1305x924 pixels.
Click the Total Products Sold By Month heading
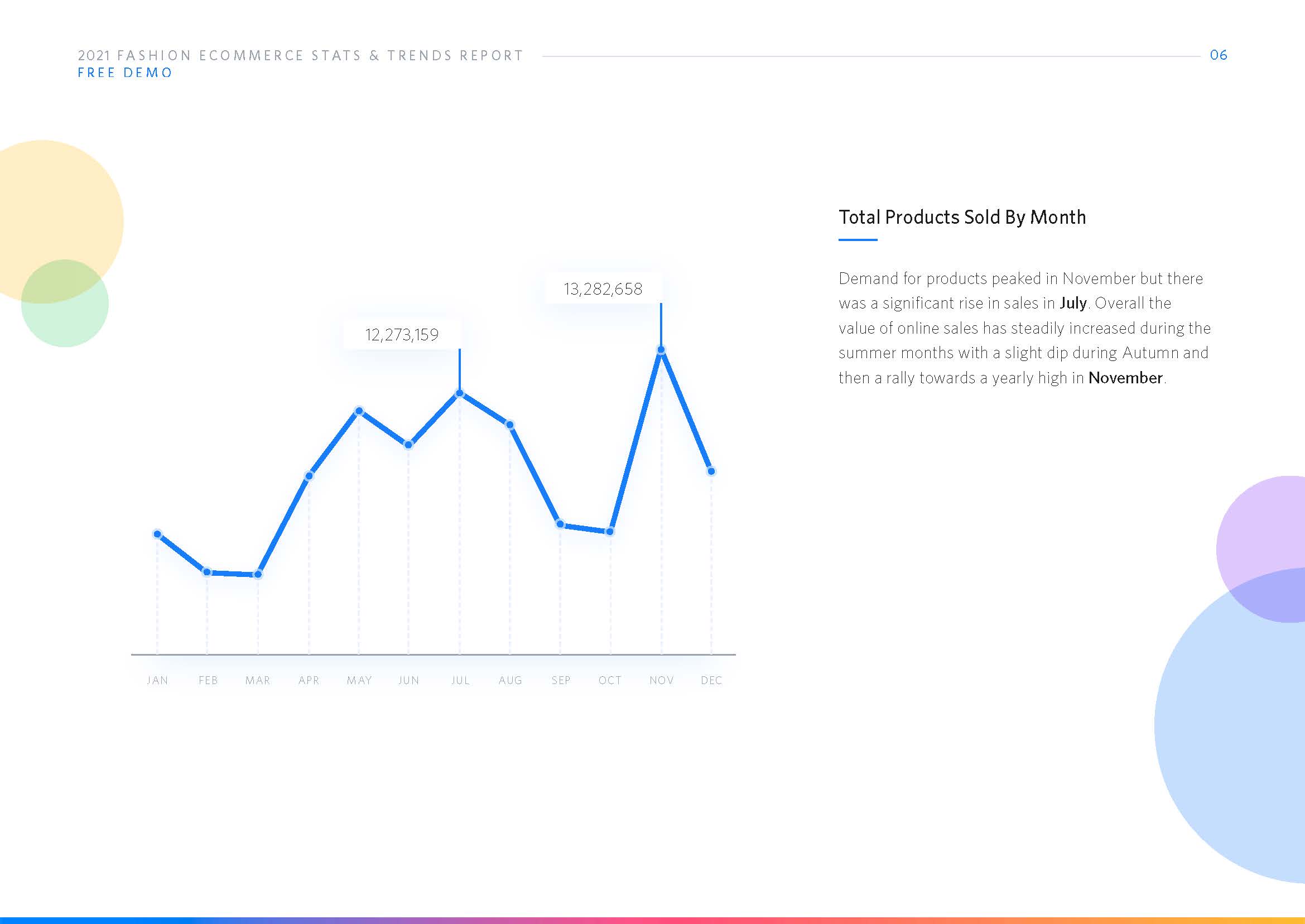point(962,218)
